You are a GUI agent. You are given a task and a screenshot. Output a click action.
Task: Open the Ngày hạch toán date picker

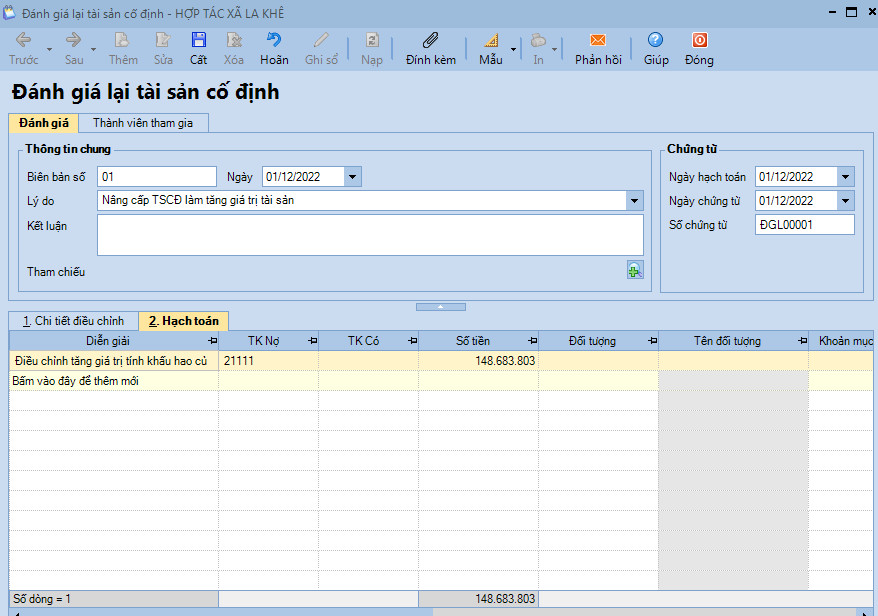pos(846,177)
